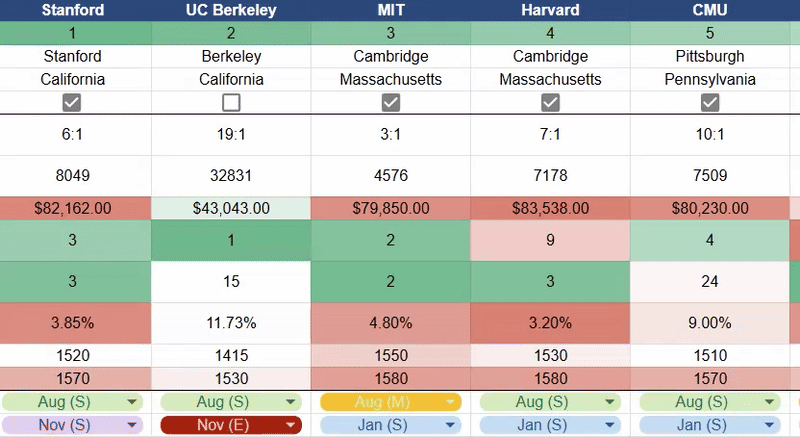Screen dimensions: 800x437
Task: Open CMU's Aug (S) dropdown
Action: [769, 402]
